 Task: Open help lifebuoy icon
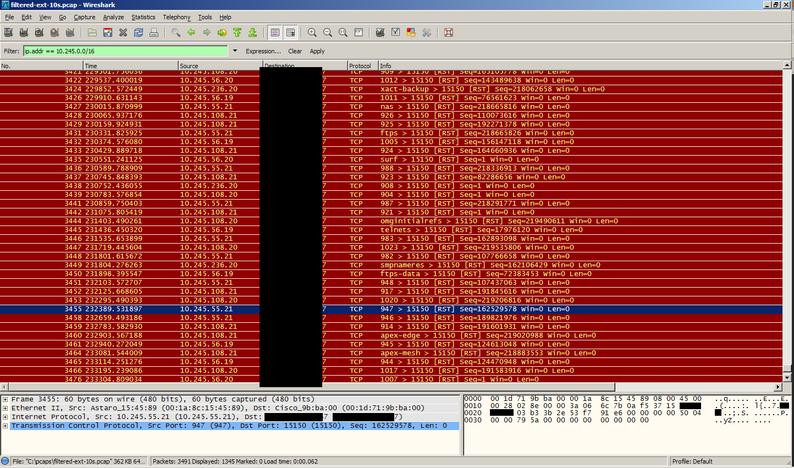[448, 32]
